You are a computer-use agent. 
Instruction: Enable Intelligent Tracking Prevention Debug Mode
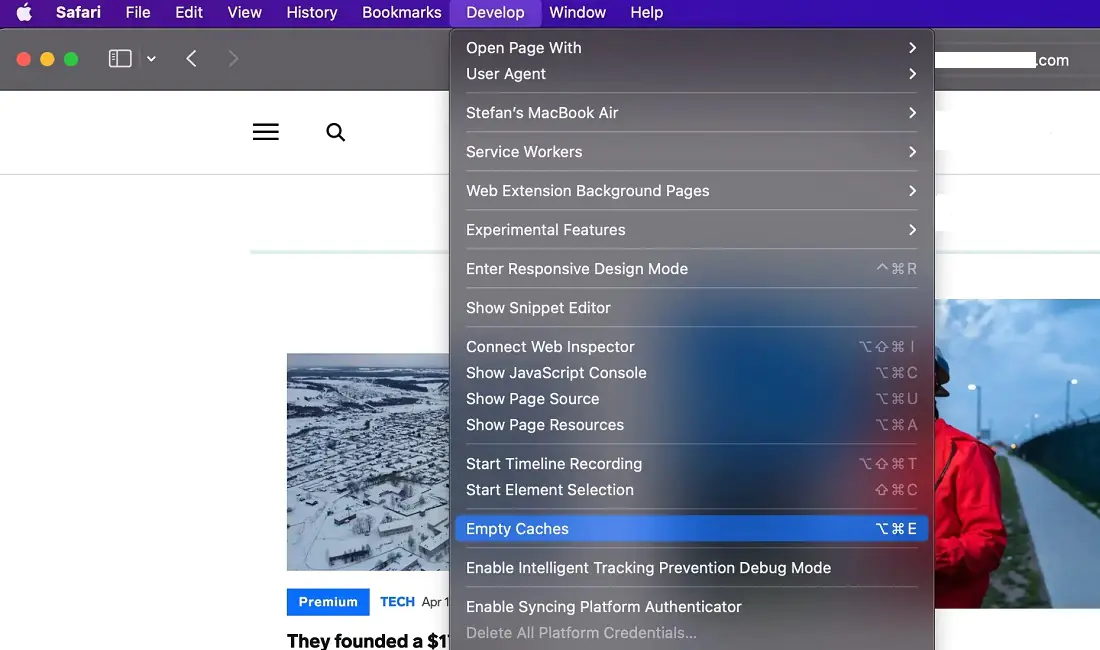(691, 568)
